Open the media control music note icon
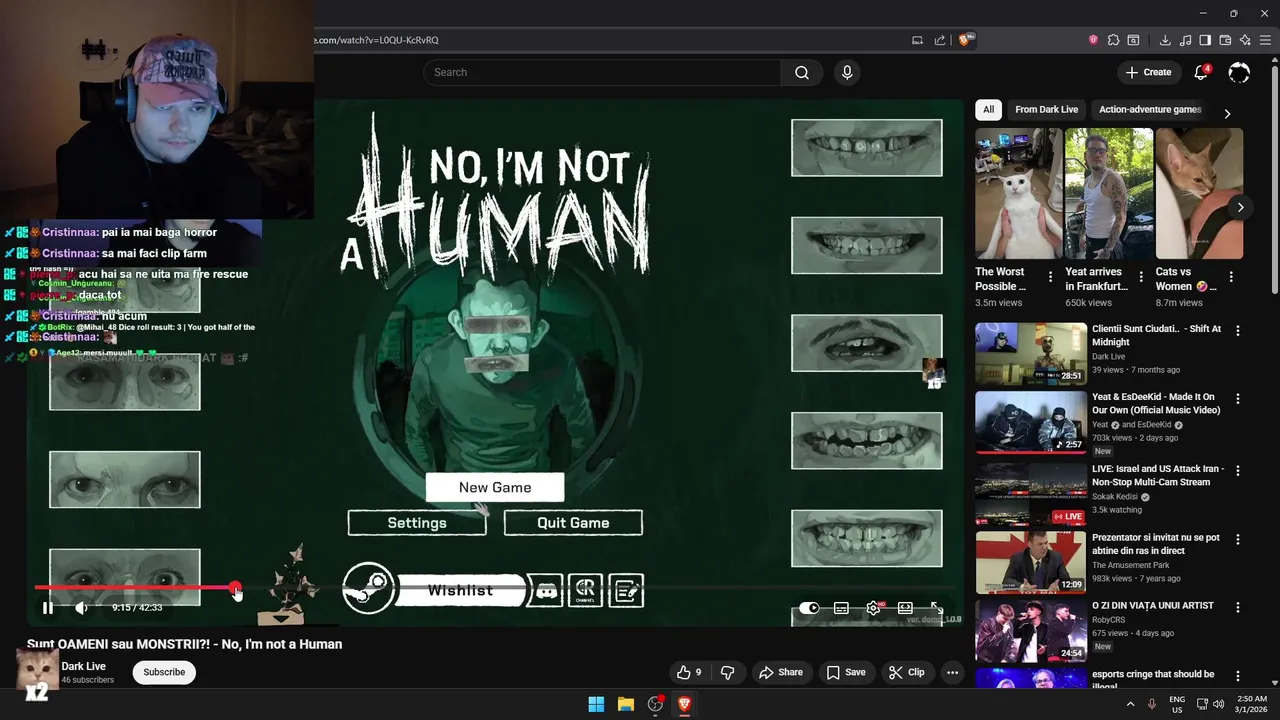This screenshot has height=720, width=1280. coord(1185,40)
